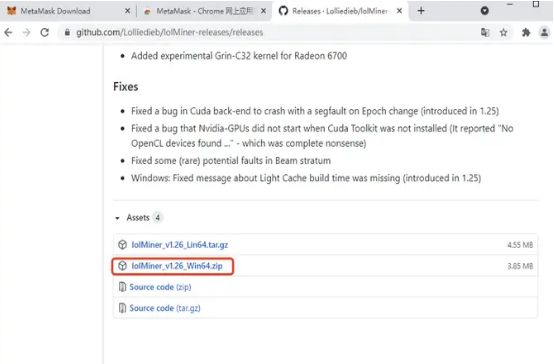554x364 pixels.
Task: Click the circular media icon beside tabs
Action: pyautogui.click(x=485, y=11)
